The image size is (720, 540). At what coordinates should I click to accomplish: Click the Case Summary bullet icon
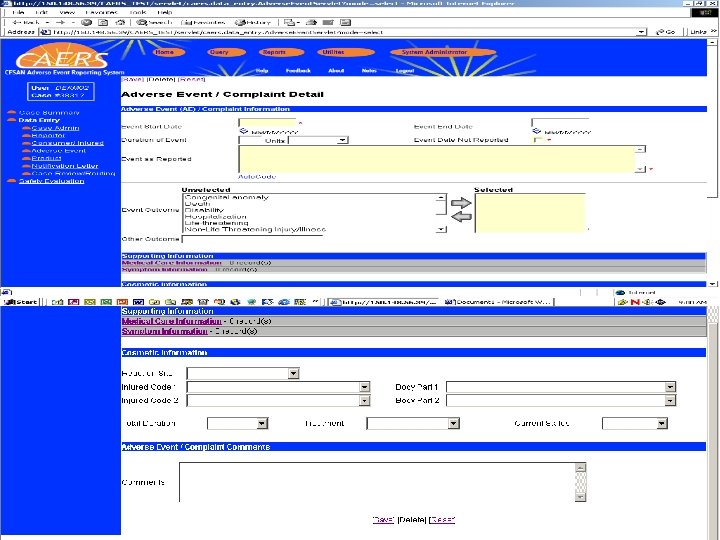(12, 112)
